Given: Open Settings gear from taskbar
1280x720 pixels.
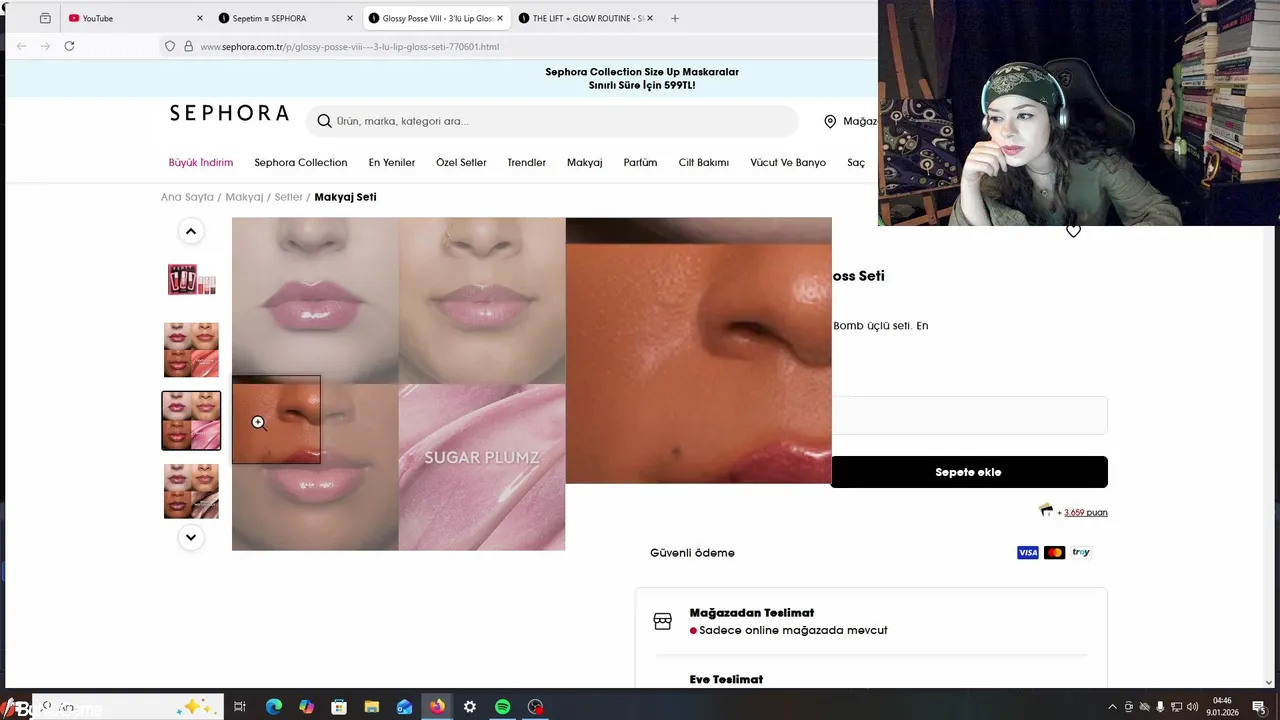Looking at the screenshot, I should pos(470,707).
